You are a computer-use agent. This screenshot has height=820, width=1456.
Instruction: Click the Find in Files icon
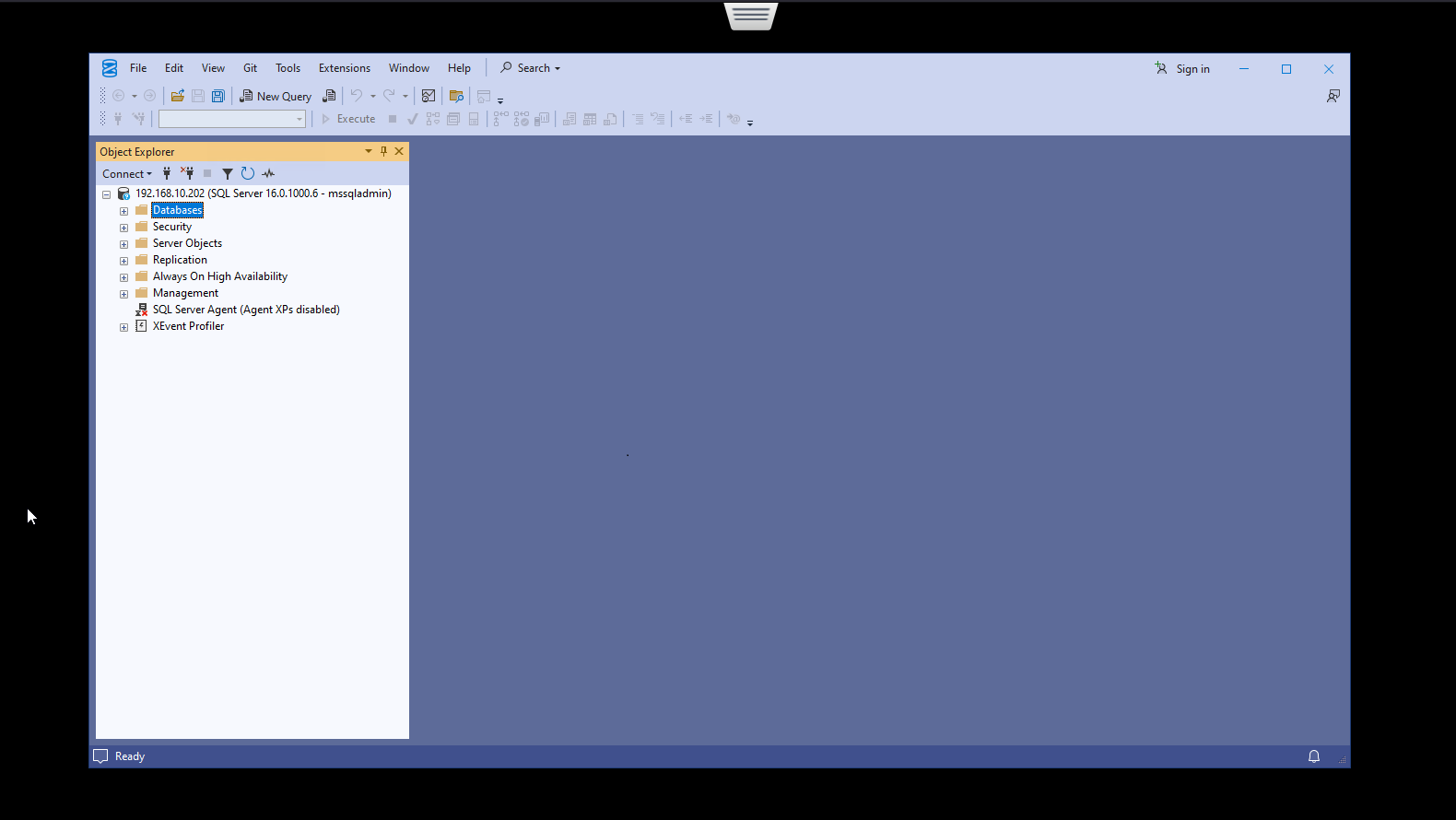[x=456, y=96]
